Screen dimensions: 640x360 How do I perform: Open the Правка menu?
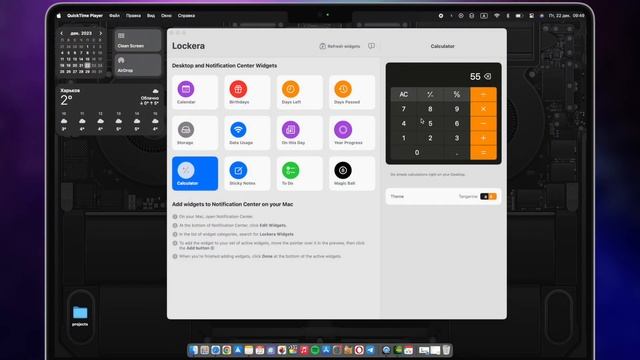tap(133, 16)
